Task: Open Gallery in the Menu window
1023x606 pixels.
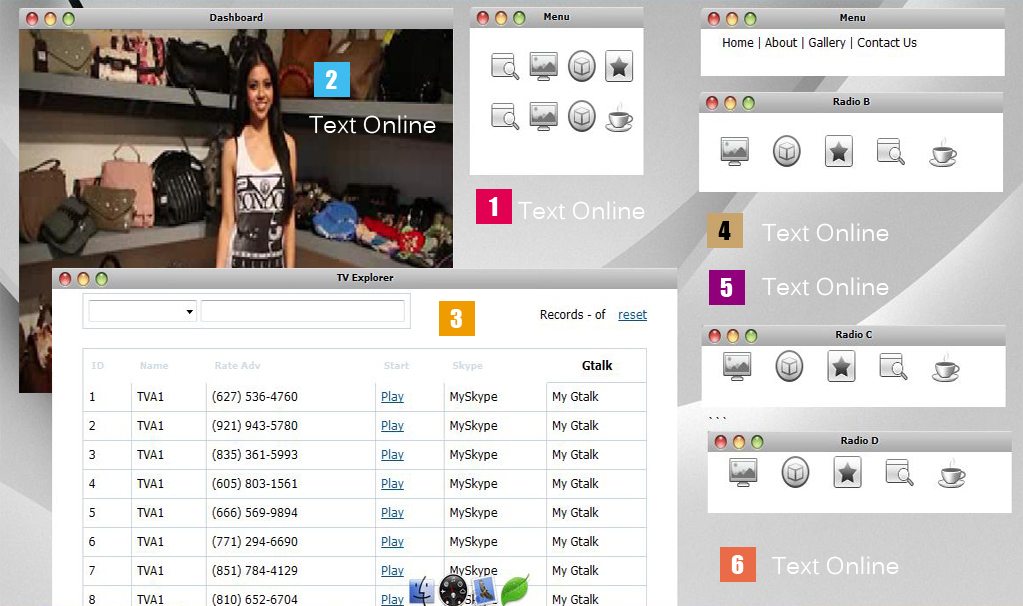Action: click(827, 43)
